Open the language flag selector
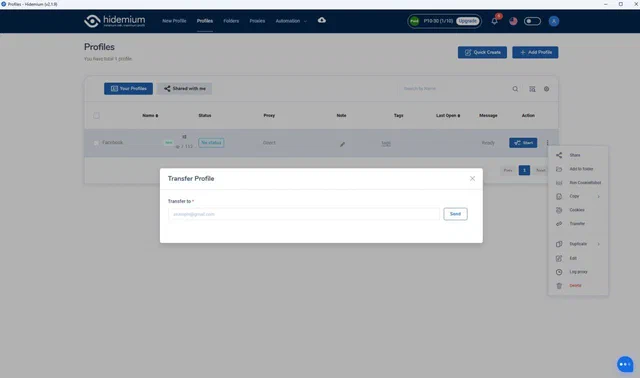Image resolution: width=640 pixels, height=378 pixels. click(x=513, y=21)
